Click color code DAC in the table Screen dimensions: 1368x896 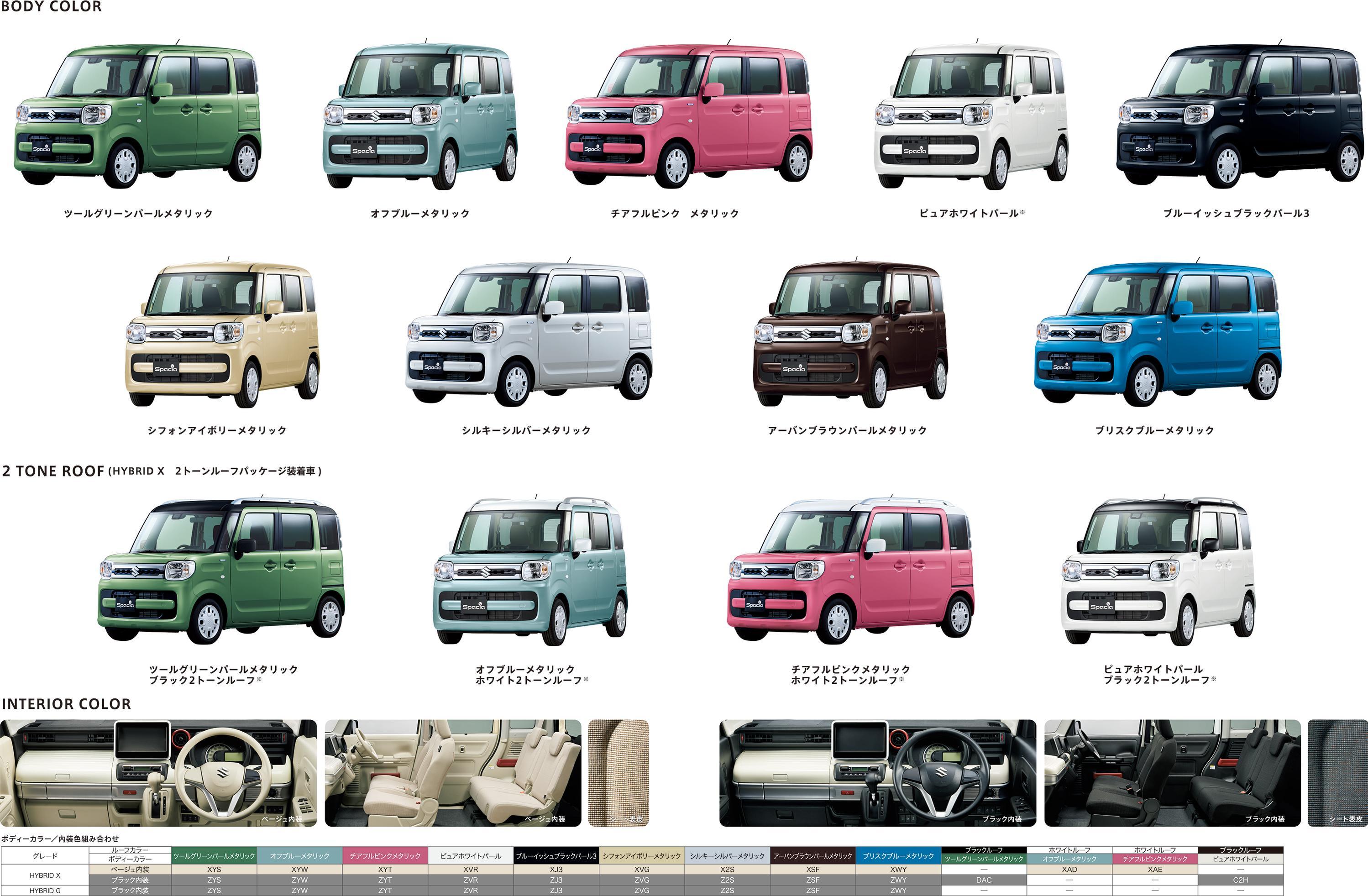pos(984,880)
